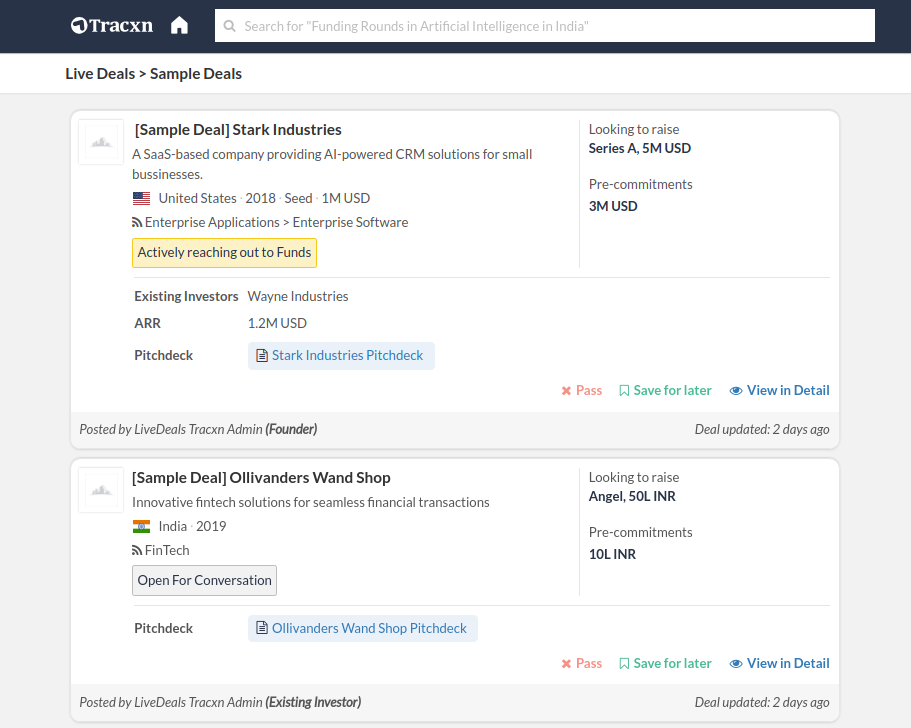Click the Tracxn logo
Screen dimensions: 911x728
point(112,26)
